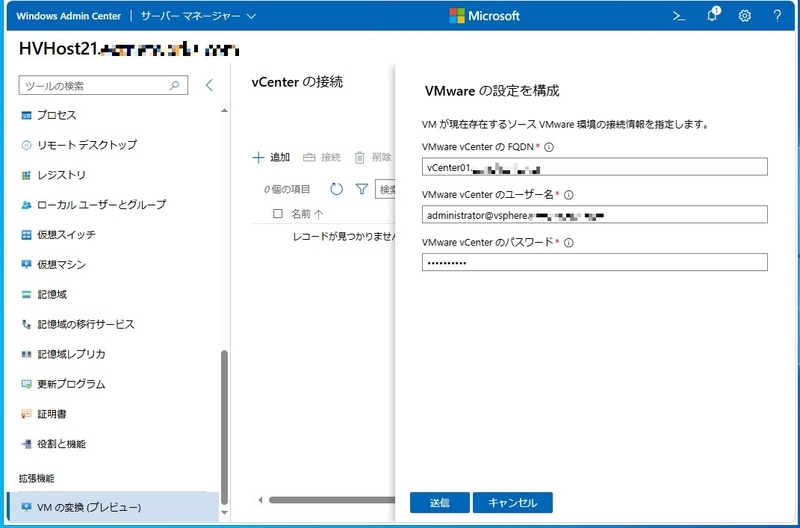Focus the ツールの検索 search field
800x528 pixels.
pos(103,85)
